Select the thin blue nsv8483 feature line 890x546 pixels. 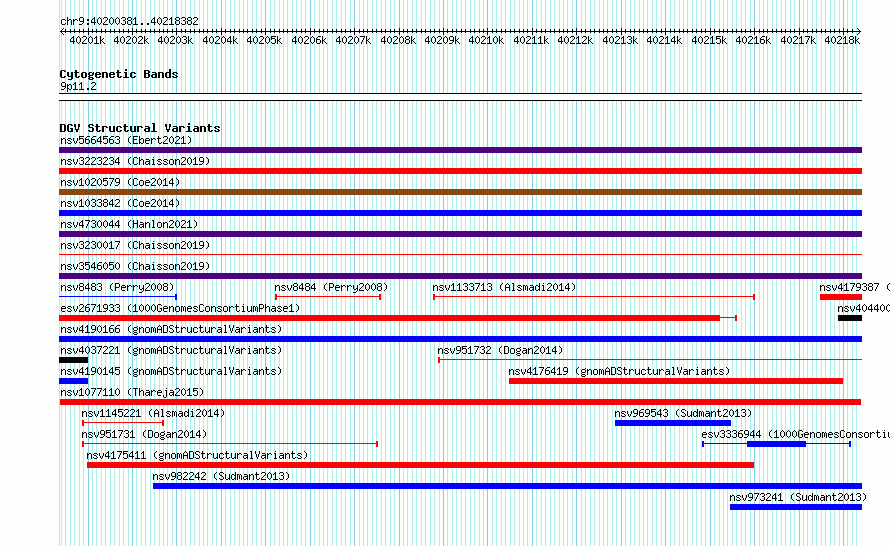[x=118, y=297]
